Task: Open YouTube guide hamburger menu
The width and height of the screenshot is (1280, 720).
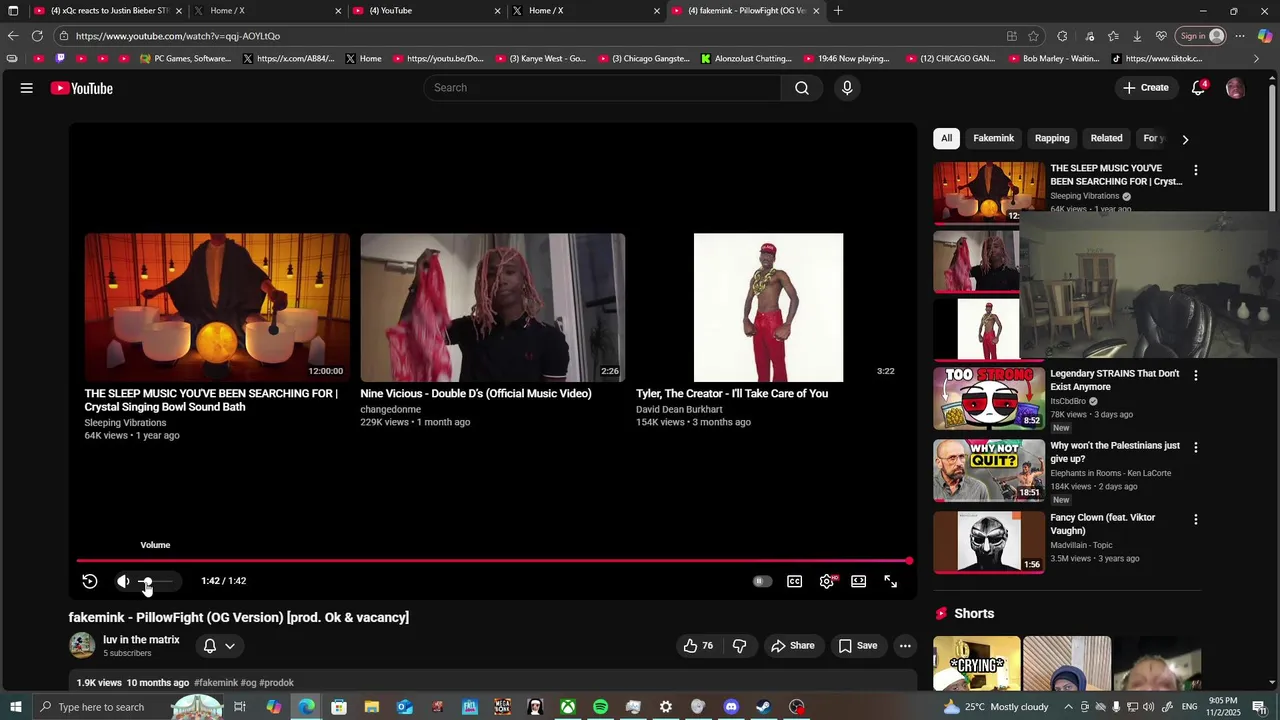Action: pyautogui.click(x=27, y=88)
